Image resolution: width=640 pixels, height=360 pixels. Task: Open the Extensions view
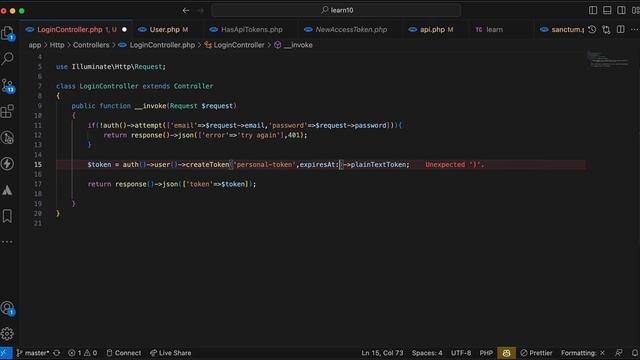pos(7,111)
